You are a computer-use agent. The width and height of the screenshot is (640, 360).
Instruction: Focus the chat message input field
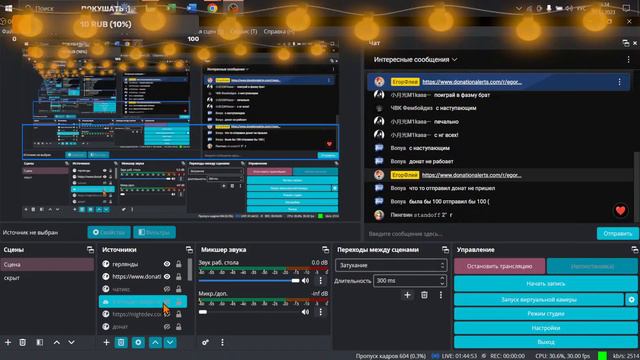point(480,234)
